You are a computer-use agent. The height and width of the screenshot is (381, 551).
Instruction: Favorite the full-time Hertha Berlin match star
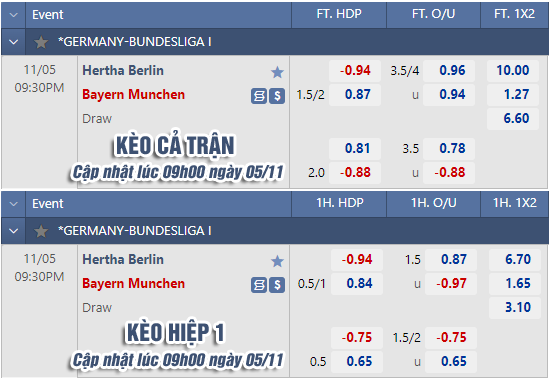pos(277,72)
